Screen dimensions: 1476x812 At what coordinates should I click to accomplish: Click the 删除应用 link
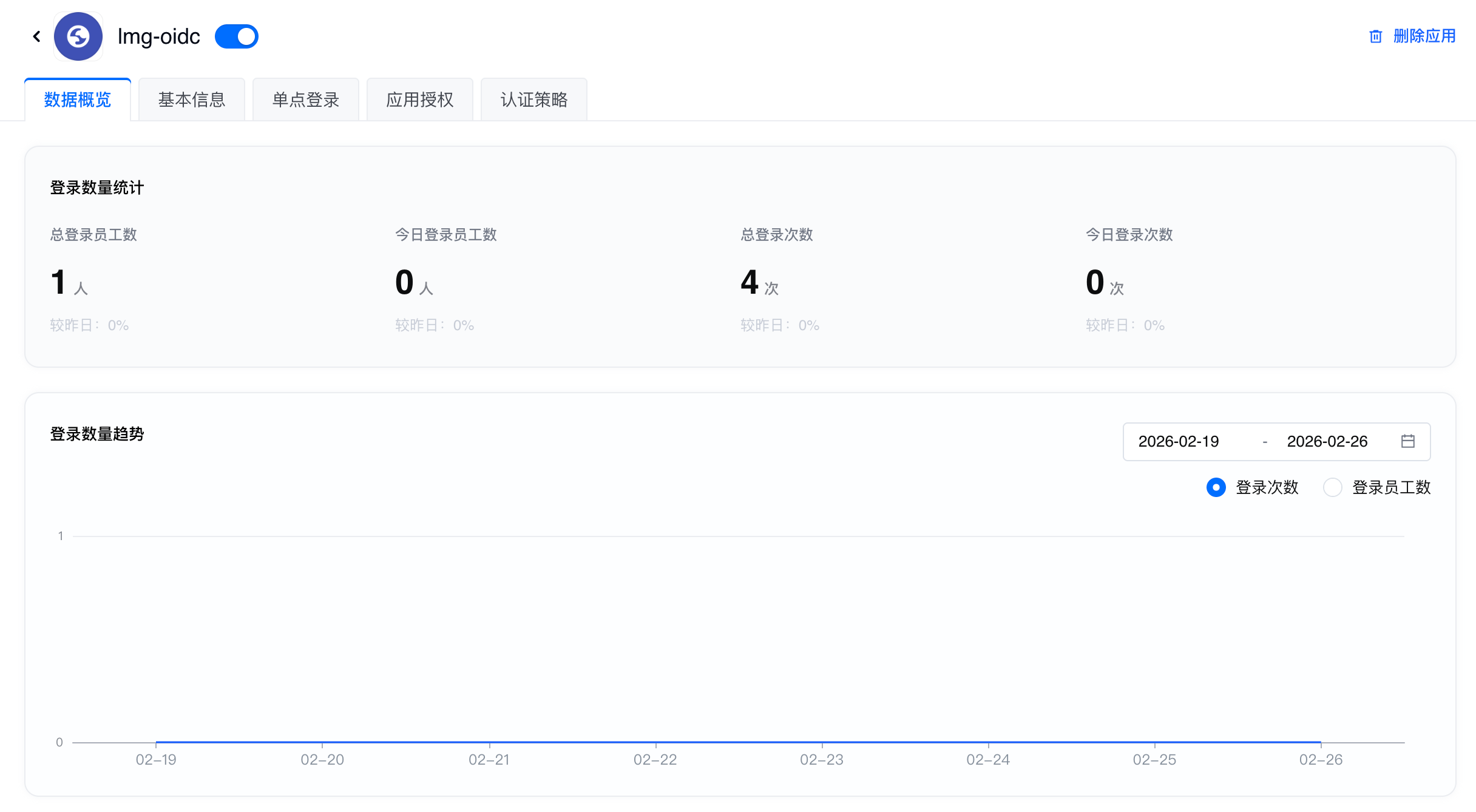(x=1424, y=36)
